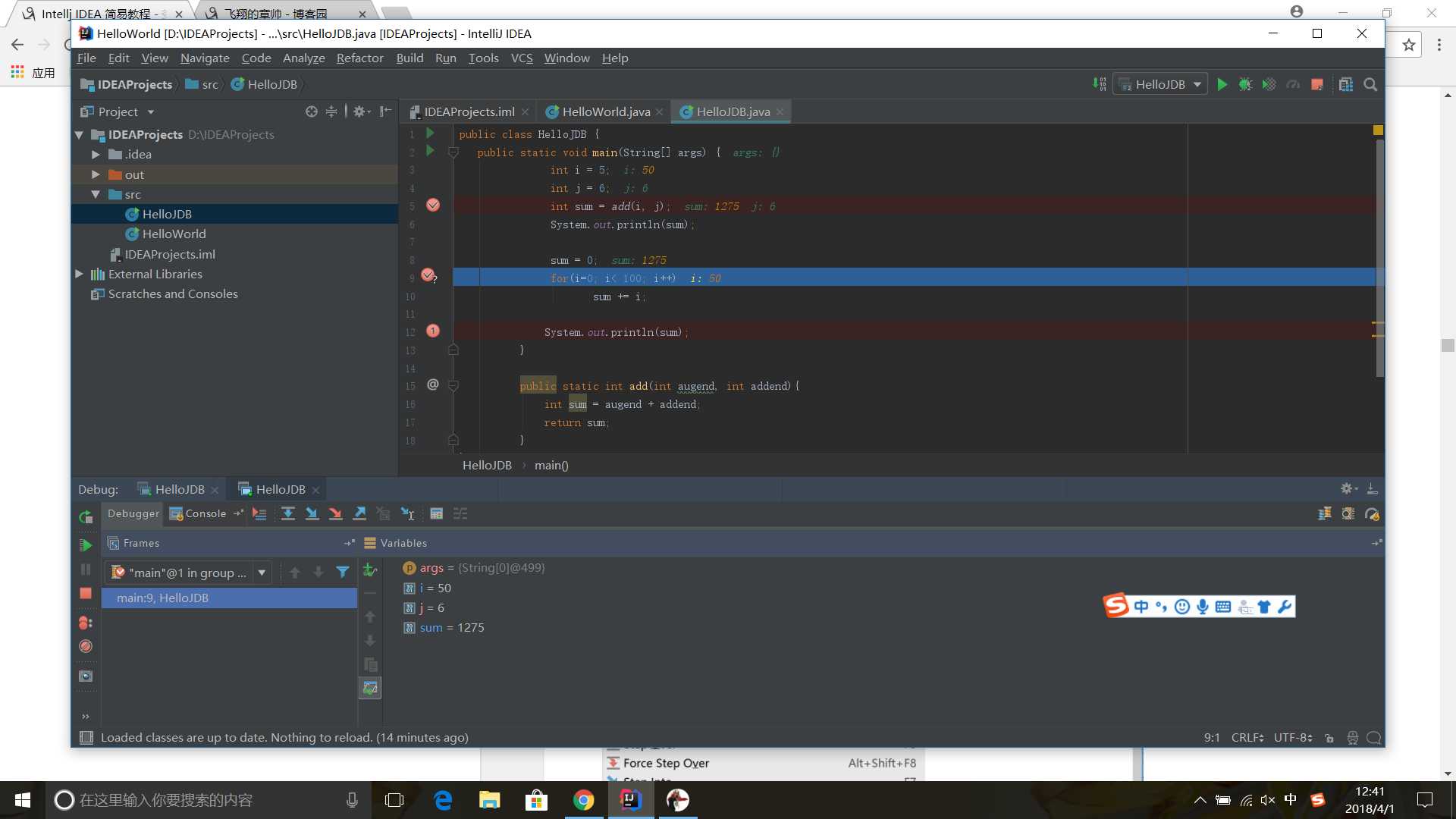Open Debug panel gear settings
The image size is (1456, 819).
pyautogui.click(x=1348, y=489)
